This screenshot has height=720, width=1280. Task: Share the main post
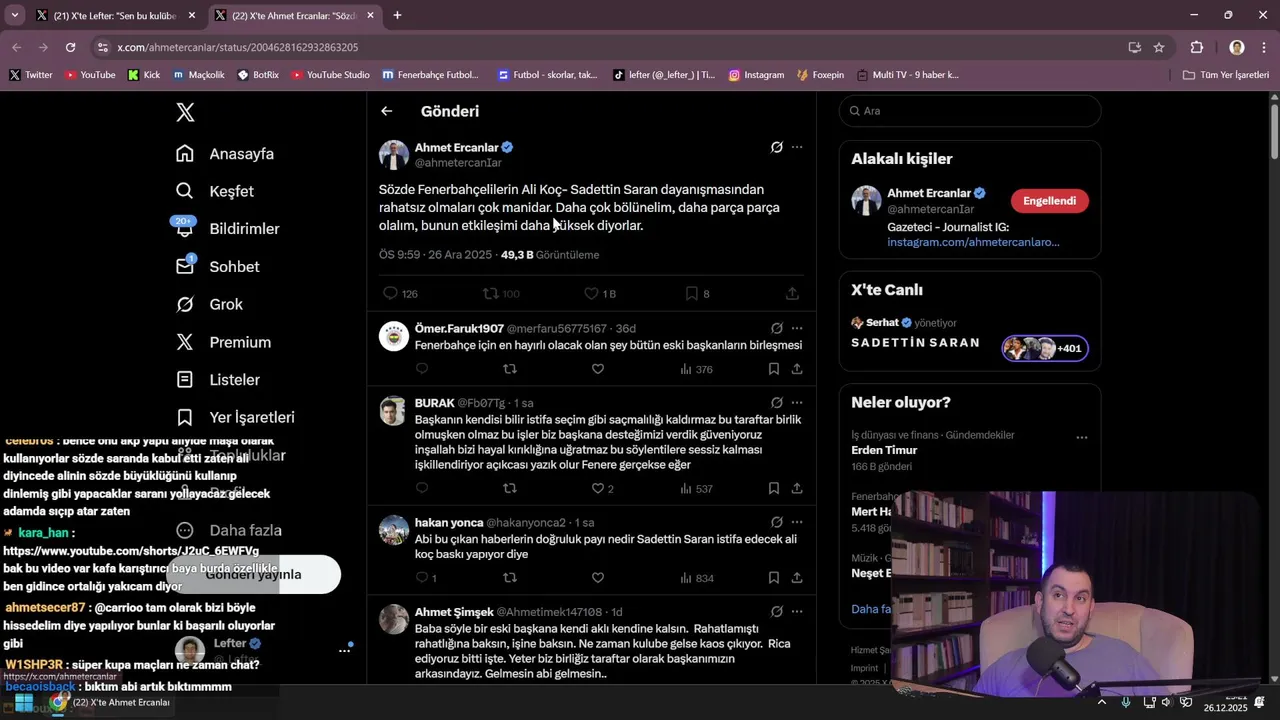(792, 294)
